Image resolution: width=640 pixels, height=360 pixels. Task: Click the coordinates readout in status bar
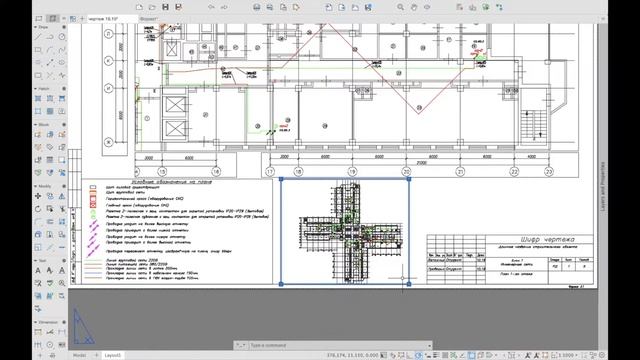pos(352,355)
